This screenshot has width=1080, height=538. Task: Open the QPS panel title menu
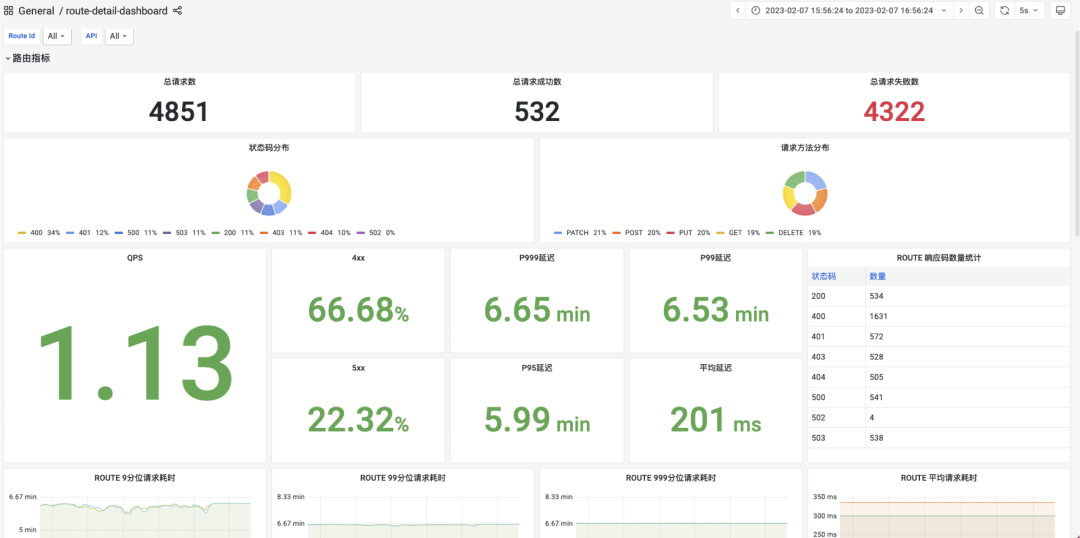coord(135,258)
